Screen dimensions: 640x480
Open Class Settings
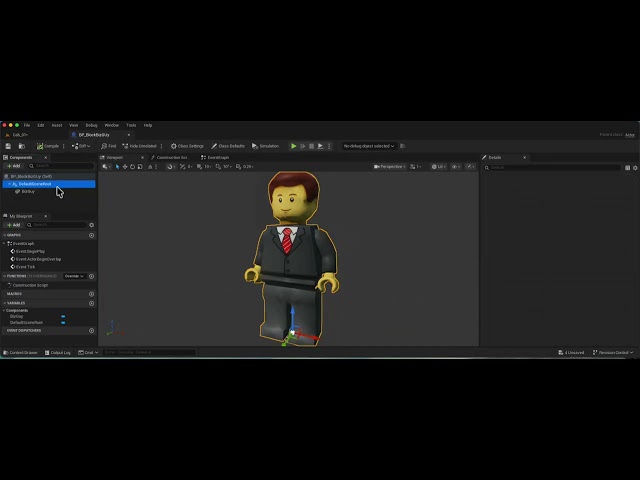click(x=187, y=146)
